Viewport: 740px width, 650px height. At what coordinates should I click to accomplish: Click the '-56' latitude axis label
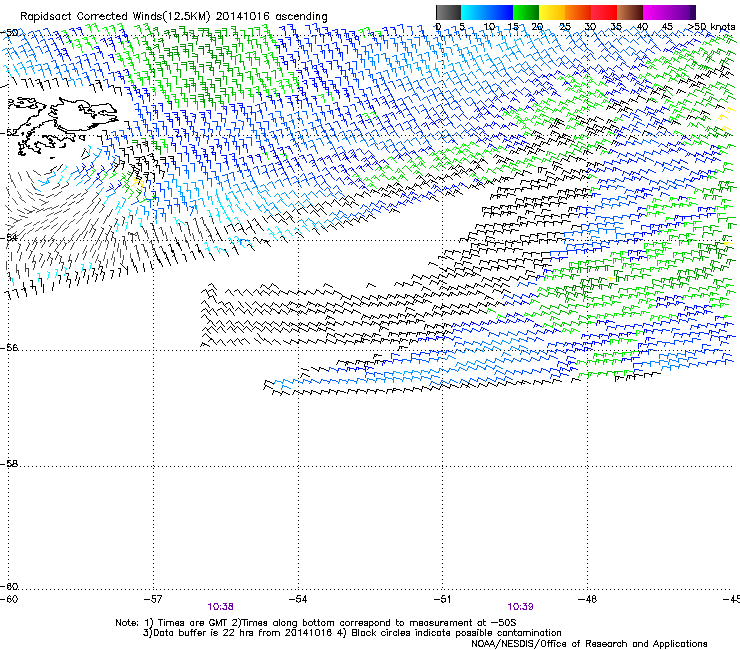click(x=9, y=348)
